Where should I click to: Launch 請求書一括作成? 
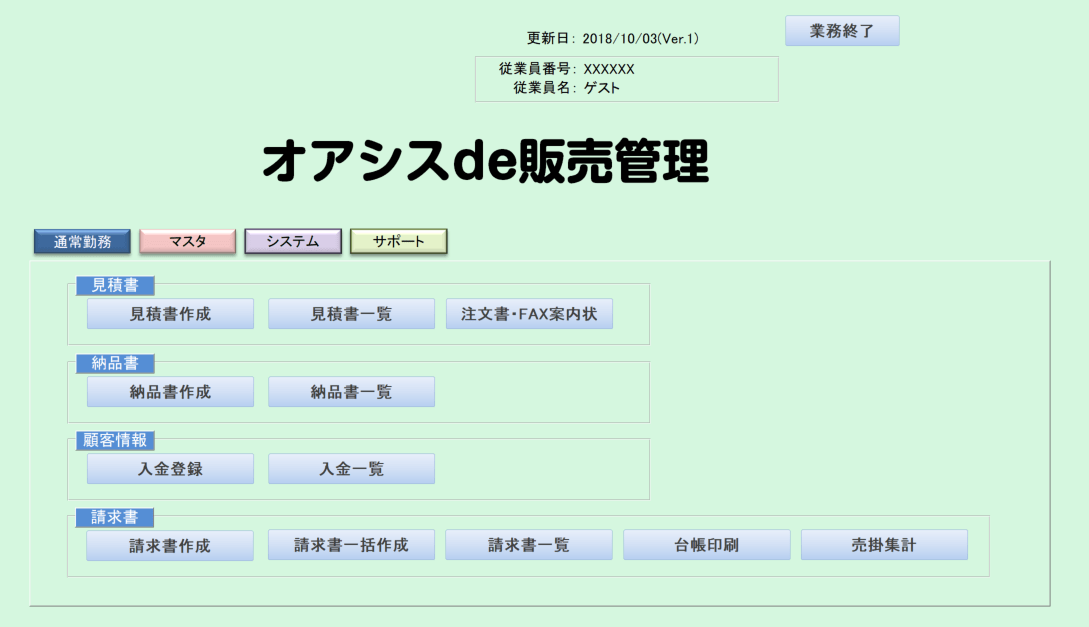click(x=351, y=545)
